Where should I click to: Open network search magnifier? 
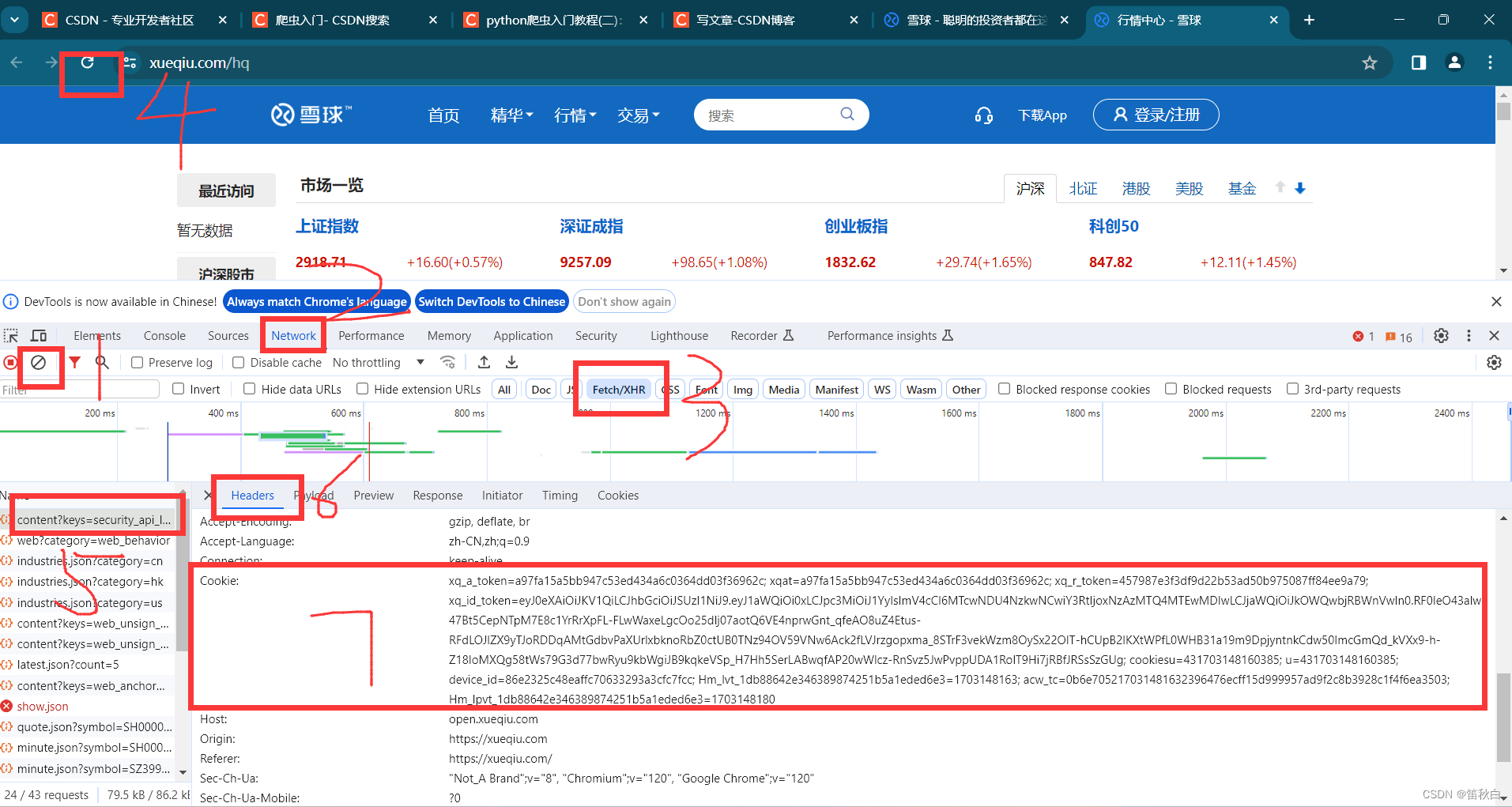coord(102,362)
